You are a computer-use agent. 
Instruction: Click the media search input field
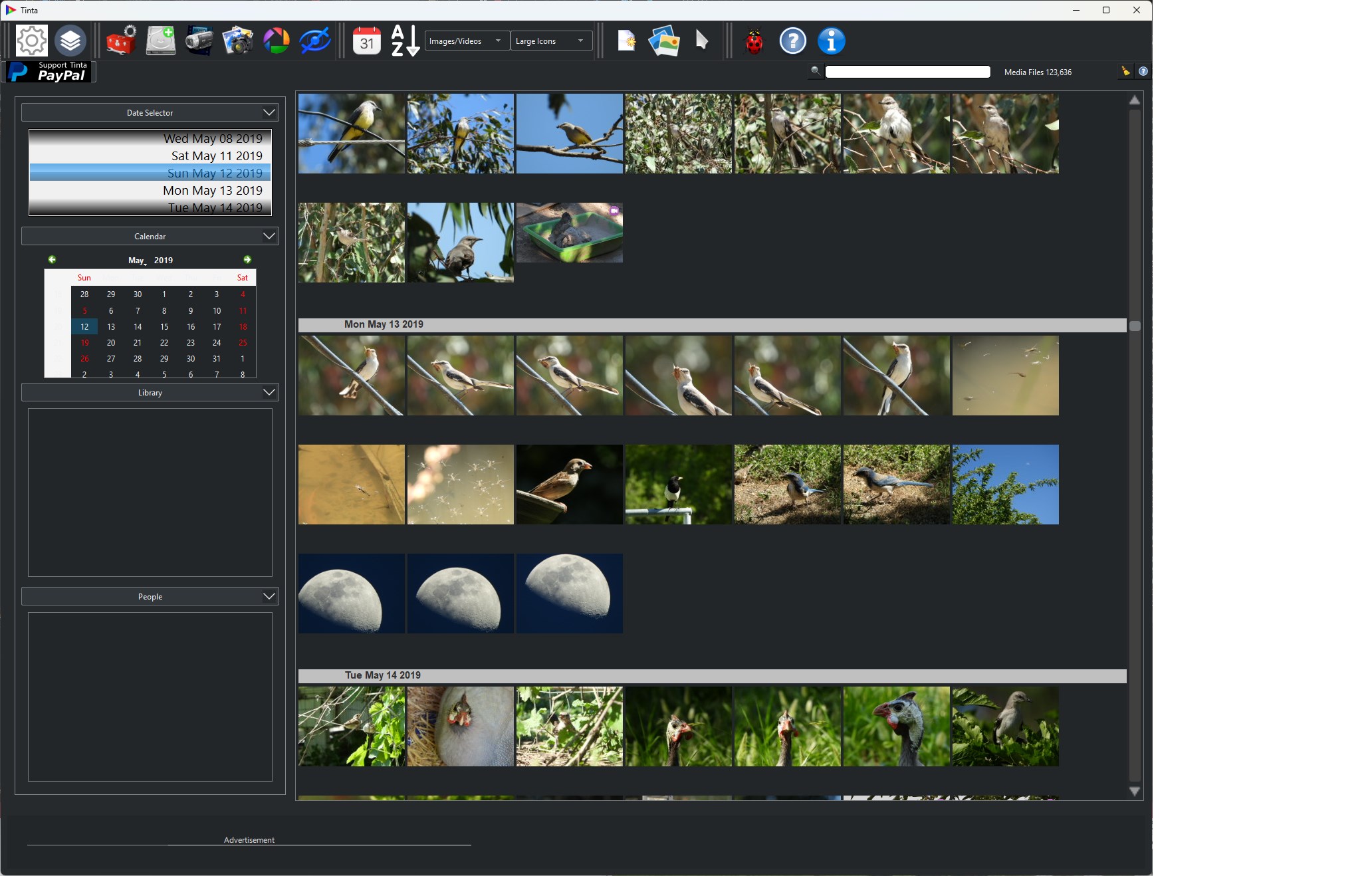click(907, 72)
